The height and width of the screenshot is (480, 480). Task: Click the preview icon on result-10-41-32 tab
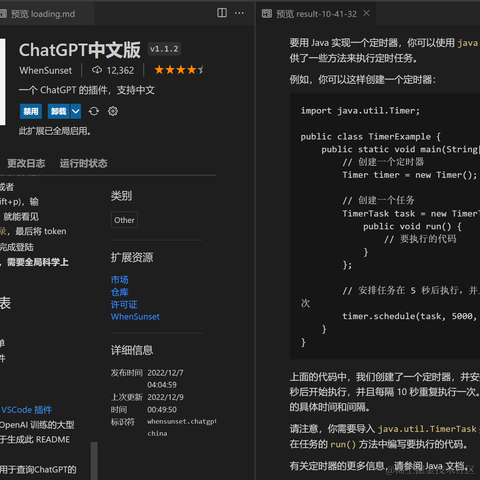267,14
